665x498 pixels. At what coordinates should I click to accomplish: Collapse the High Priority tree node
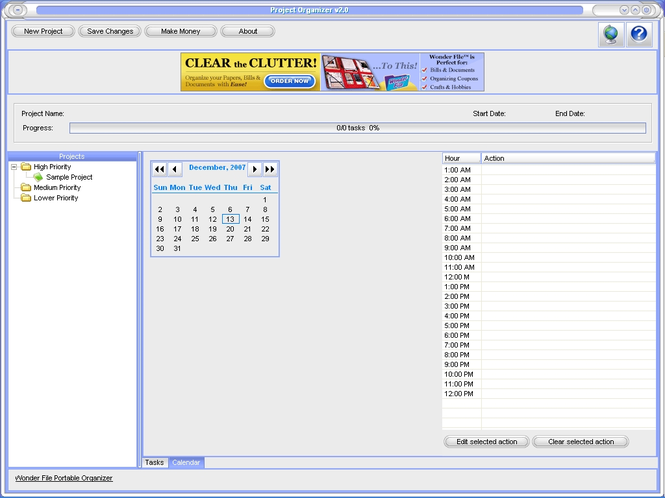click(x=14, y=167)
